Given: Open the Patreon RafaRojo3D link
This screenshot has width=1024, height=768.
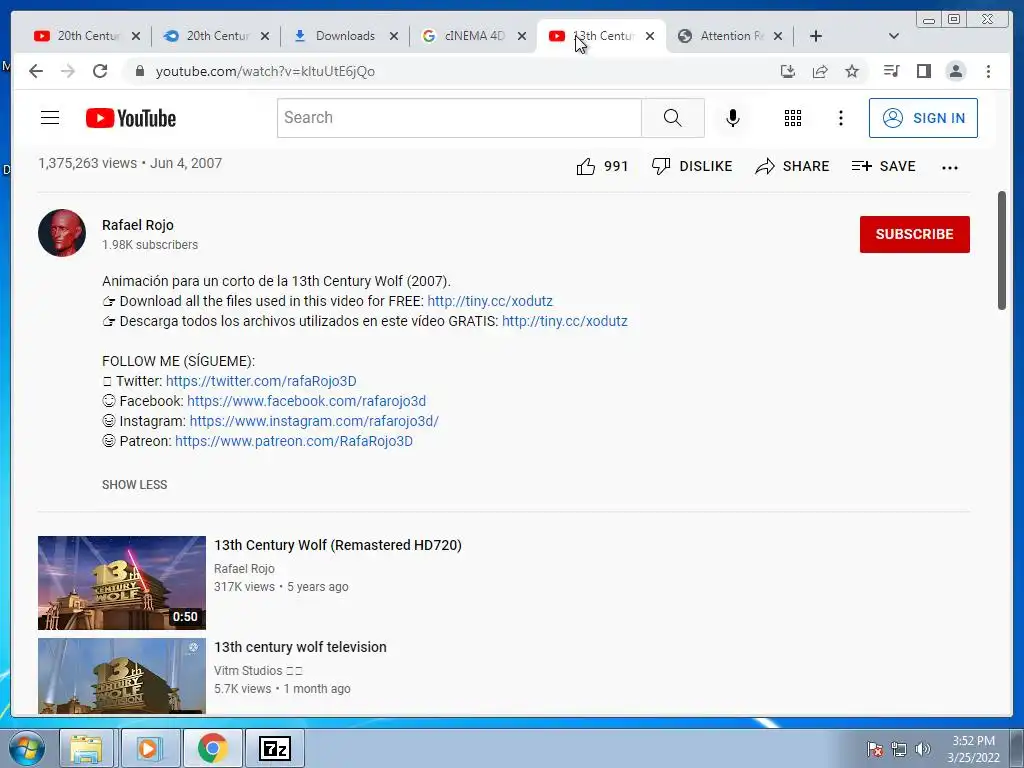Looking at the screenshot, I should [294, 441].
